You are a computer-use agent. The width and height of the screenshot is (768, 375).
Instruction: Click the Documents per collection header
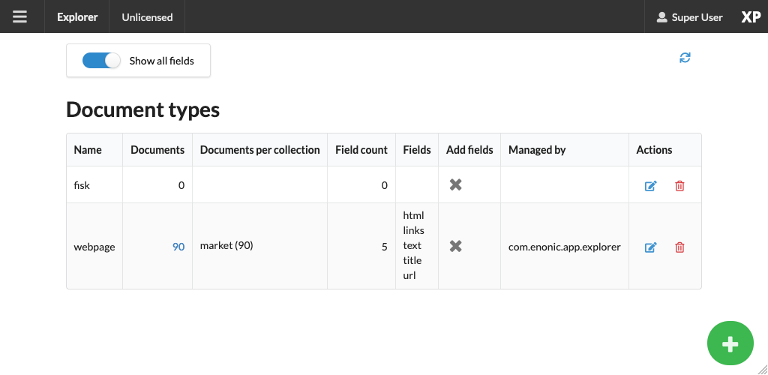260,150
